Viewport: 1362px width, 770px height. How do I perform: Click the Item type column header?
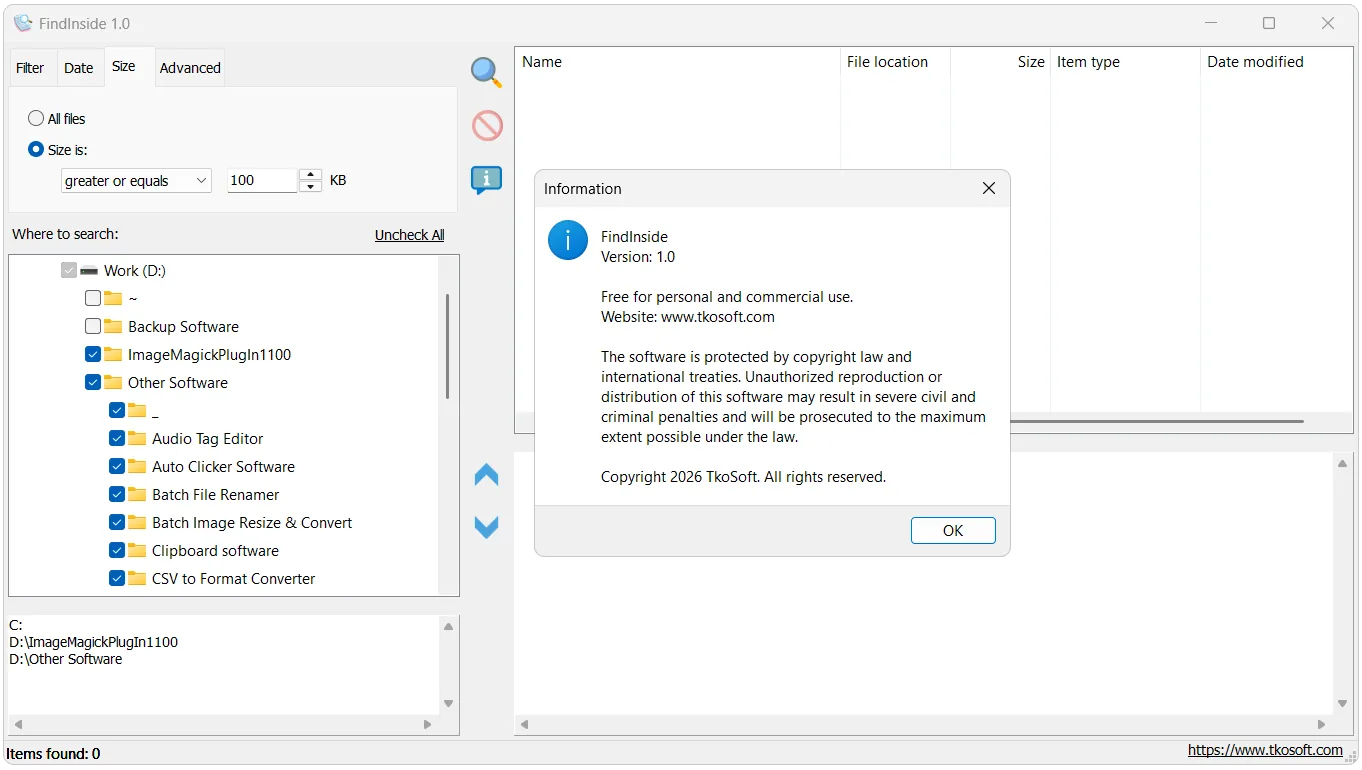click(1125, 62)
